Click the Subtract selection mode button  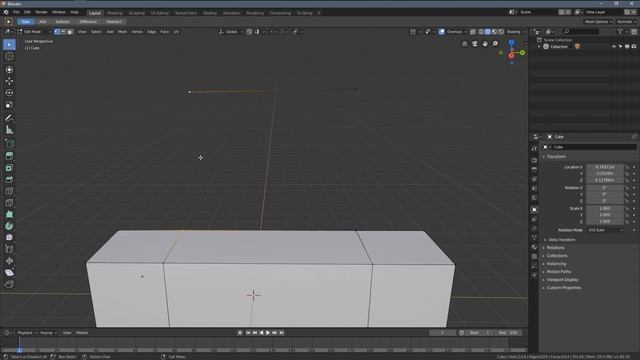[x=62, y=22]
